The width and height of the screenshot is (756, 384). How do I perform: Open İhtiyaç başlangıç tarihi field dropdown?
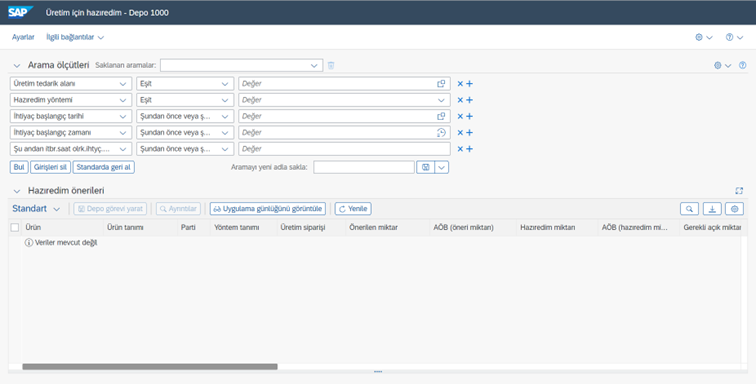pos(123,116)
